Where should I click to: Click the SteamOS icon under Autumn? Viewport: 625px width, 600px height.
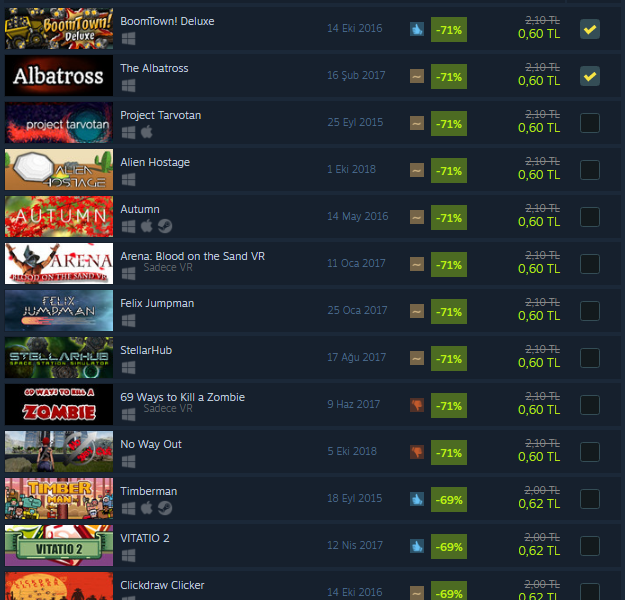point(165,226)
